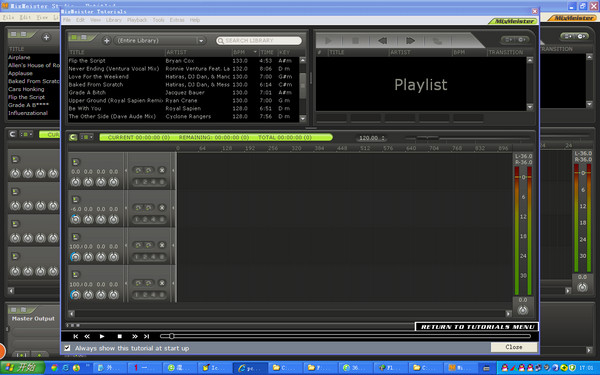Click the fourth track's track icon
Image resolution: width=600 pixels, height=375 pixels.
76,274
